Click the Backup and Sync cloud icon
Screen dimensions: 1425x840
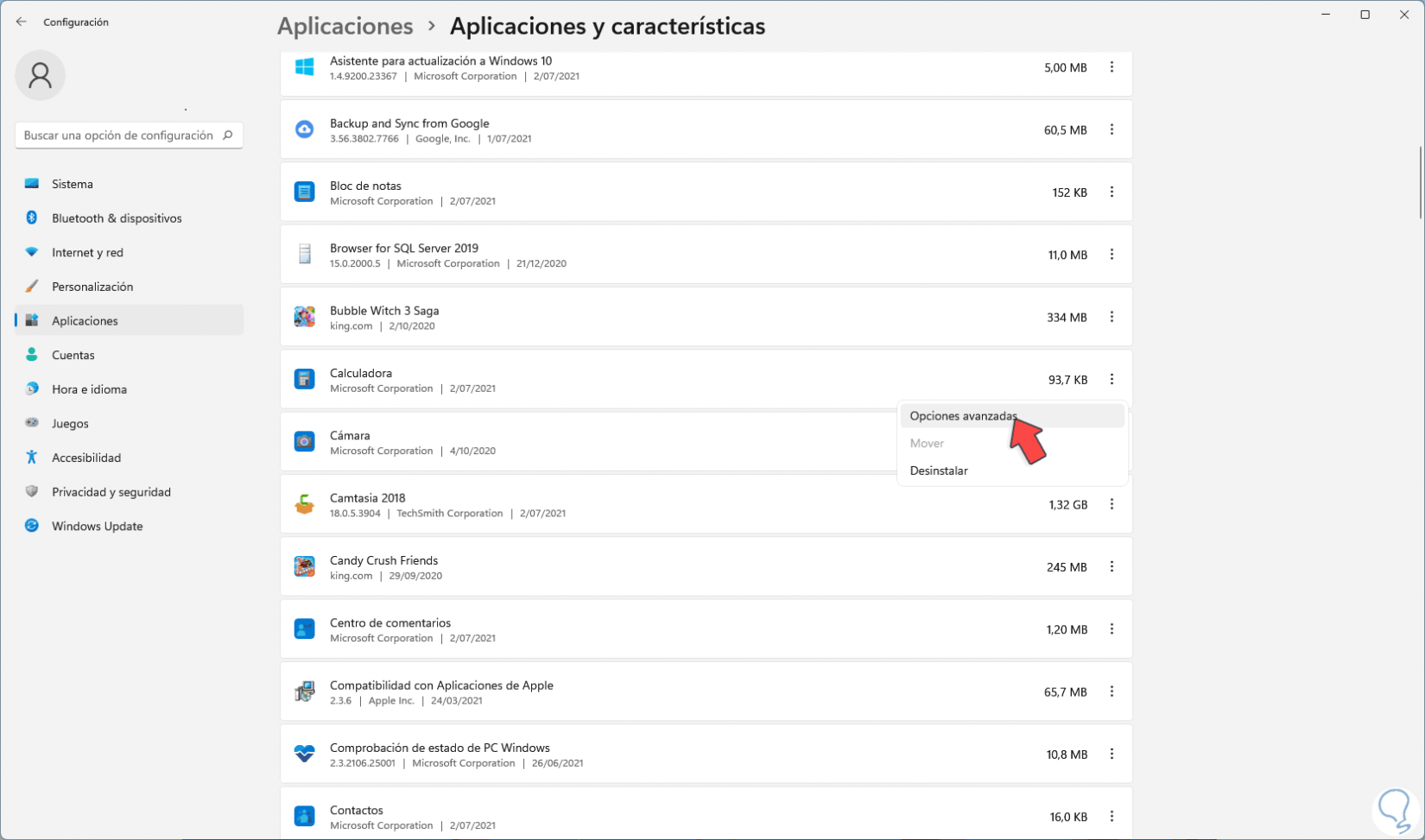(304, 129)
